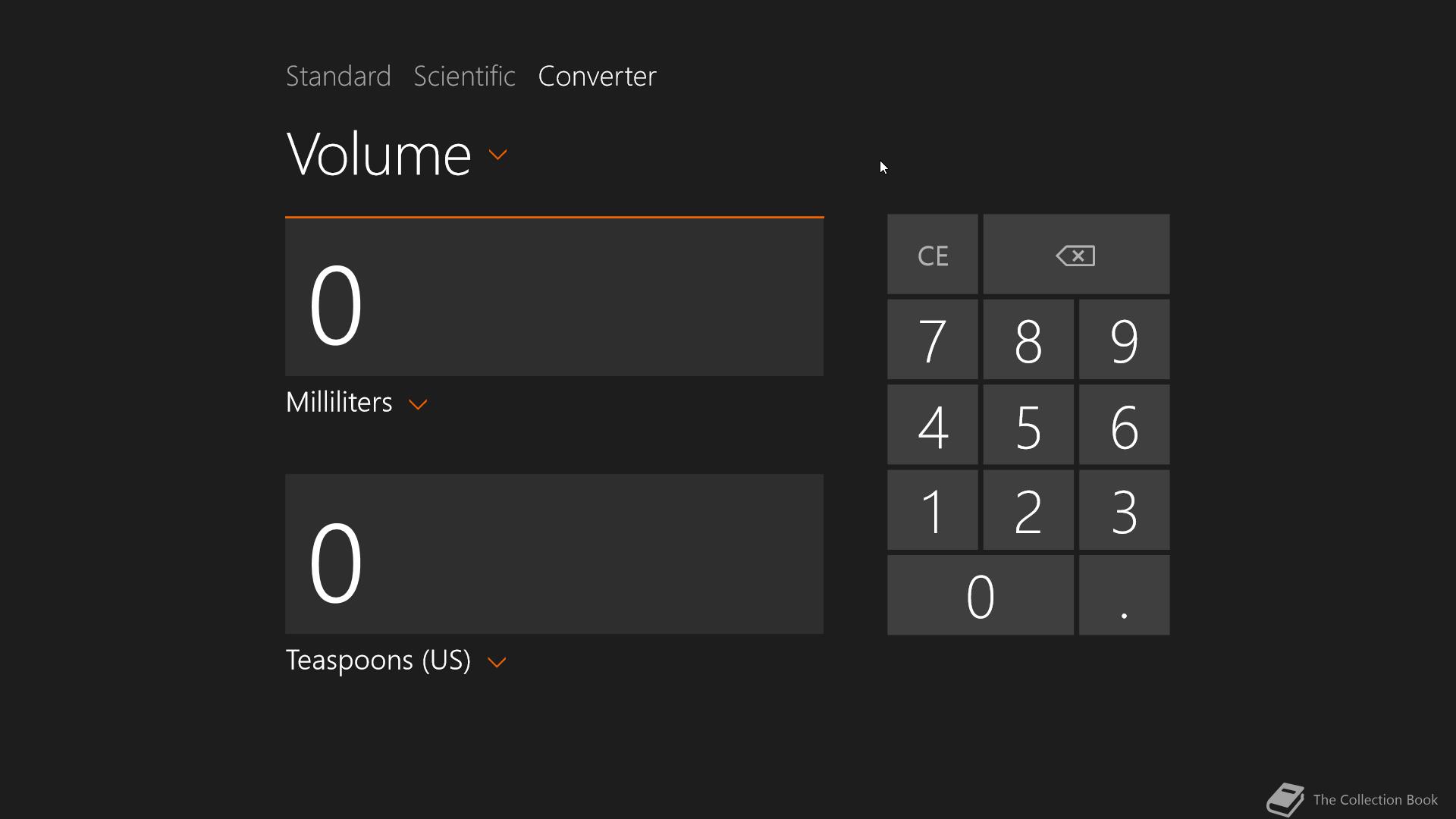
Task: Hit the number 6 key
Action: 1124,425
